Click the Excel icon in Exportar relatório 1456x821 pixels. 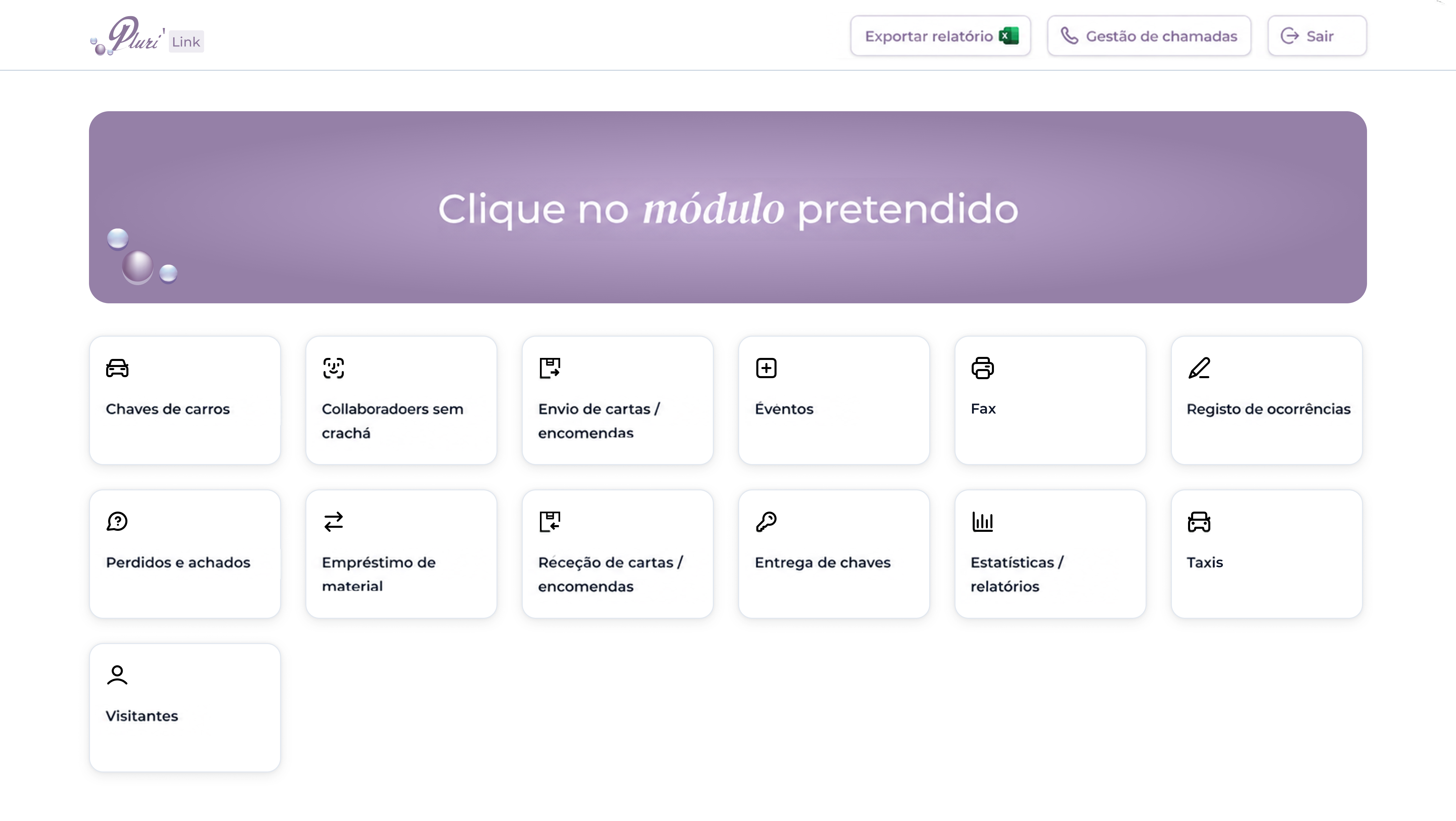pos(1009,36)
